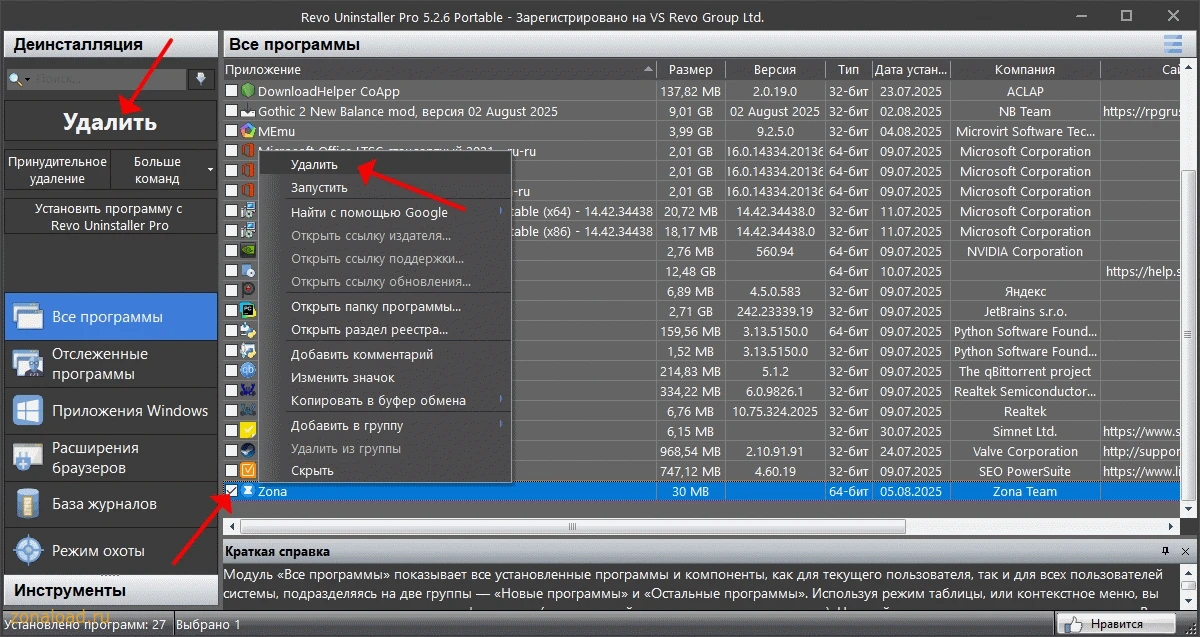Choose Добавить комментарий in context menu
This screenshot has width=1200, height=637.
[x=384, y=354]
